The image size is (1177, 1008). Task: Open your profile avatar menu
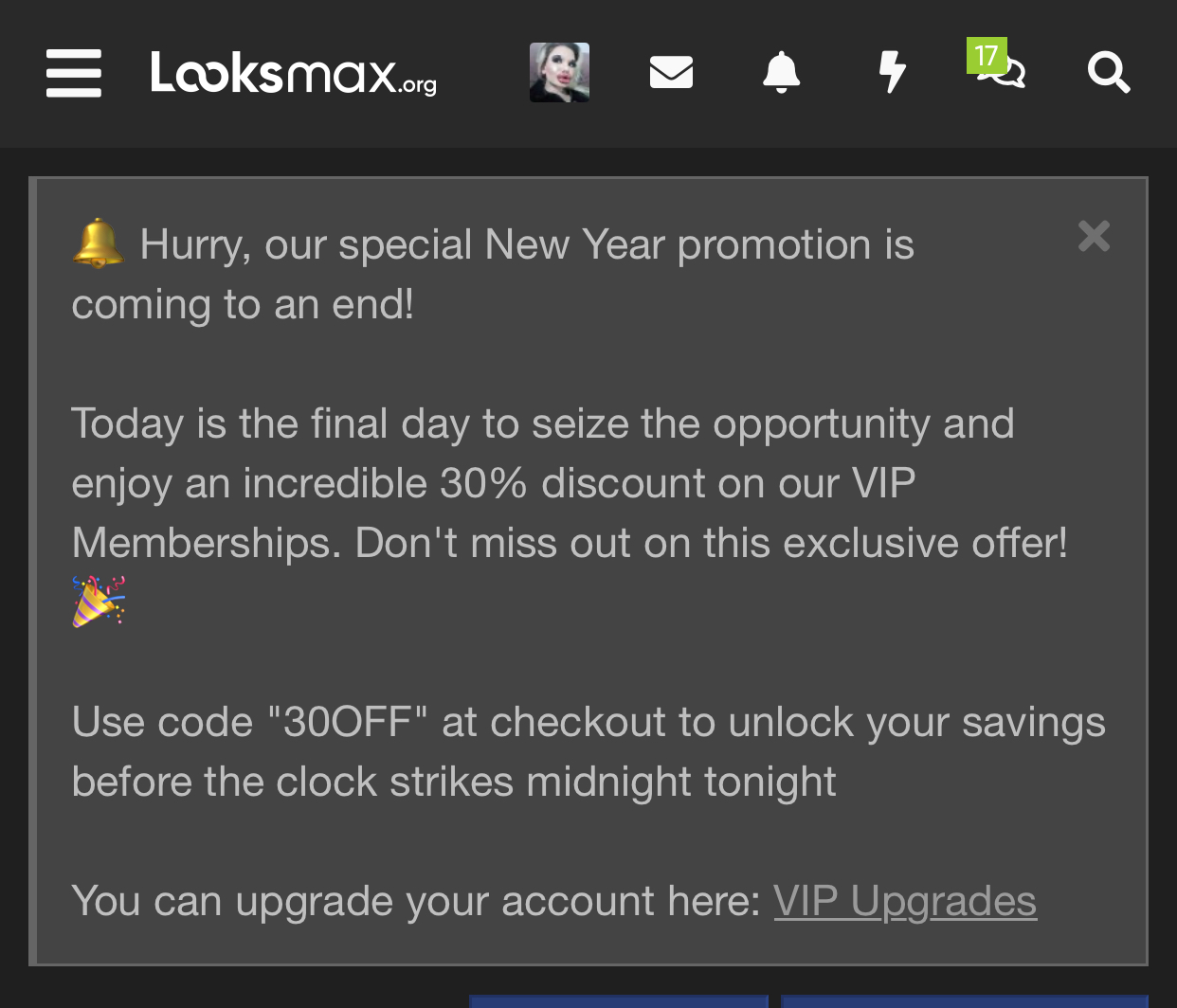(x=559, y=72)
